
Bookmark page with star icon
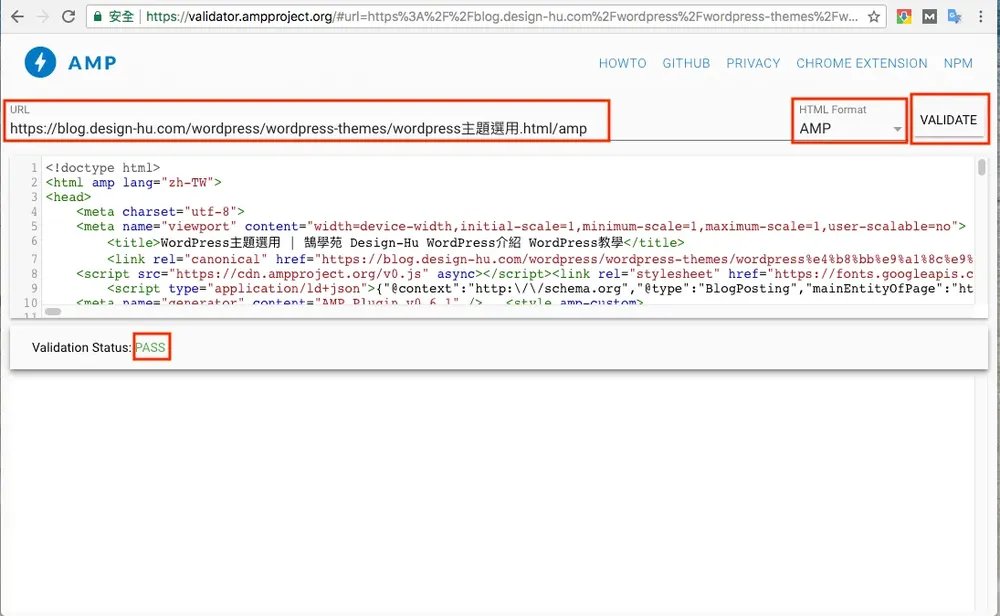coord(874,17)
